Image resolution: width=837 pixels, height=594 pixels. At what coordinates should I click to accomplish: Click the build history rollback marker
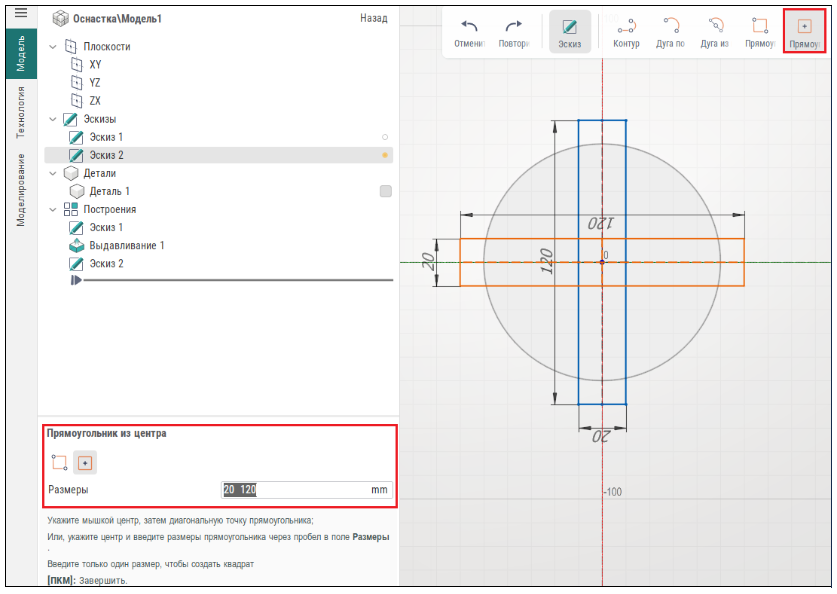[76, 281]
